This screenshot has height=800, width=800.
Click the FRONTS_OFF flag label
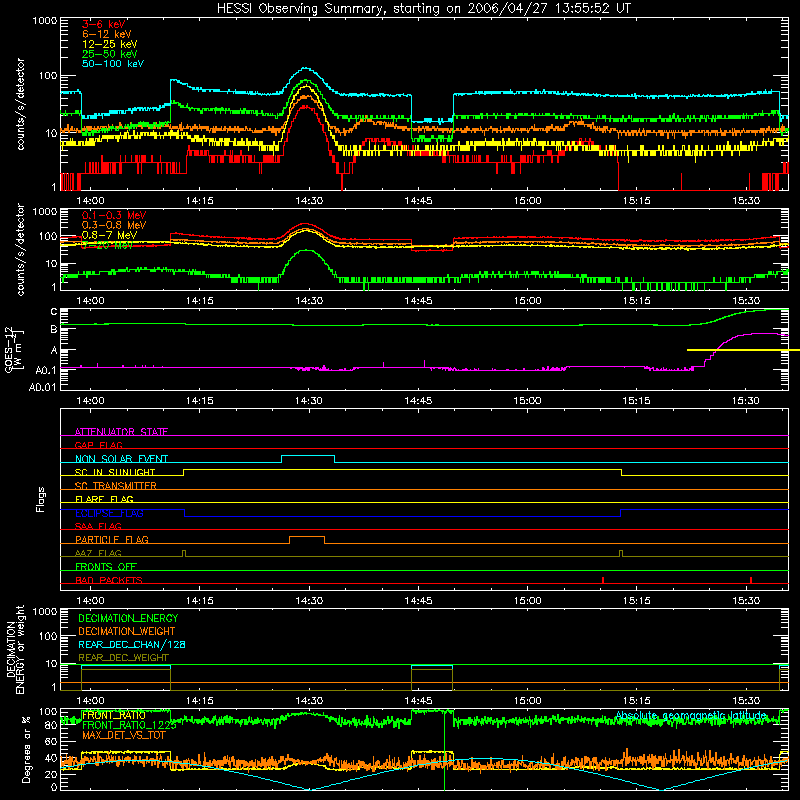pos(106,566)
